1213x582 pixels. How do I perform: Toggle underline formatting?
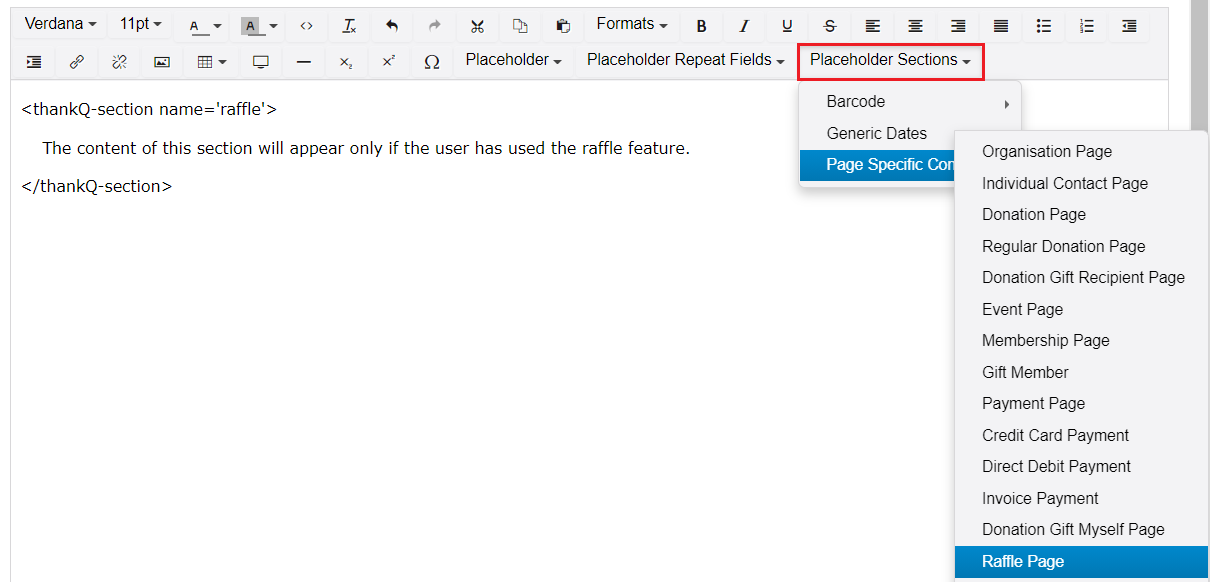[787, 27]
